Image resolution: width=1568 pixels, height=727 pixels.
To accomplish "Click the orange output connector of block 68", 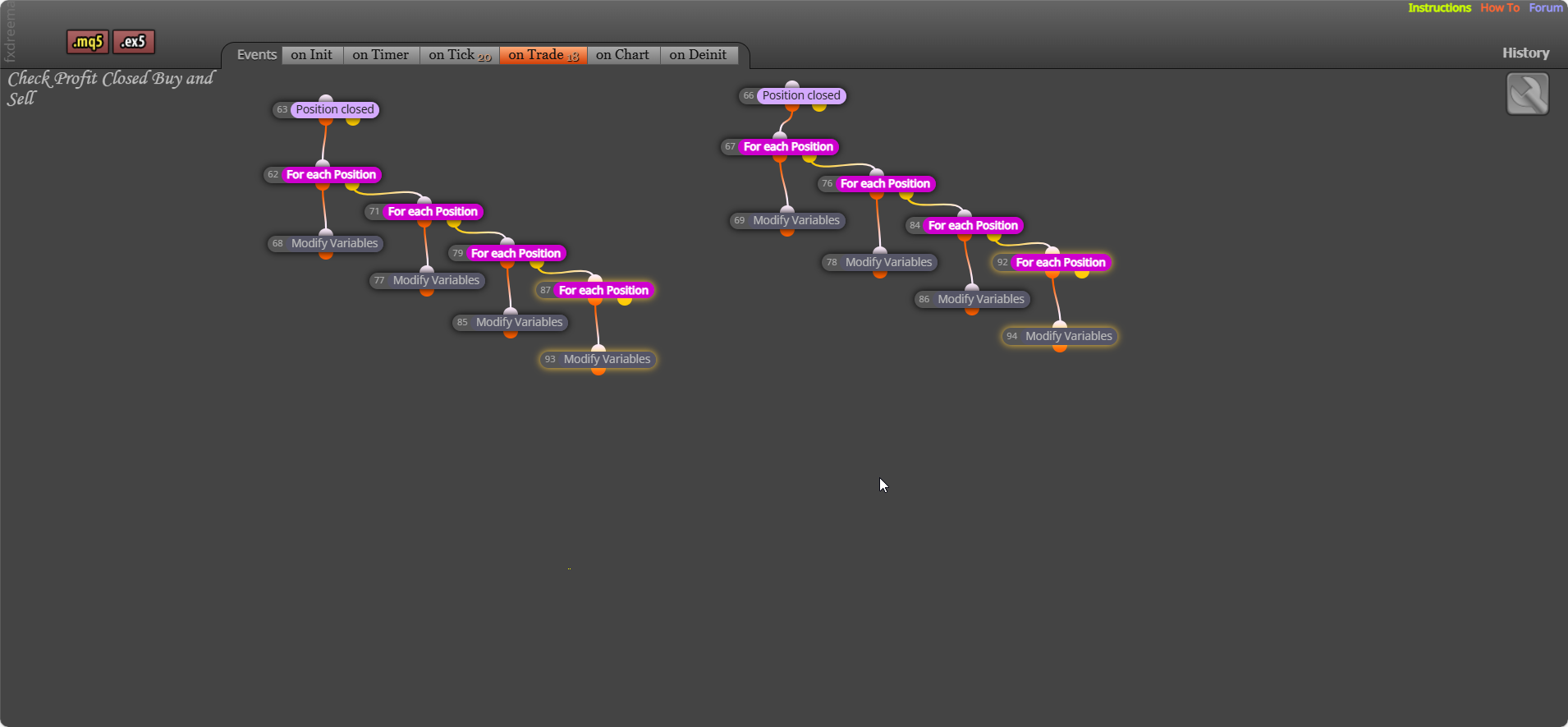I will click(326, 255).
